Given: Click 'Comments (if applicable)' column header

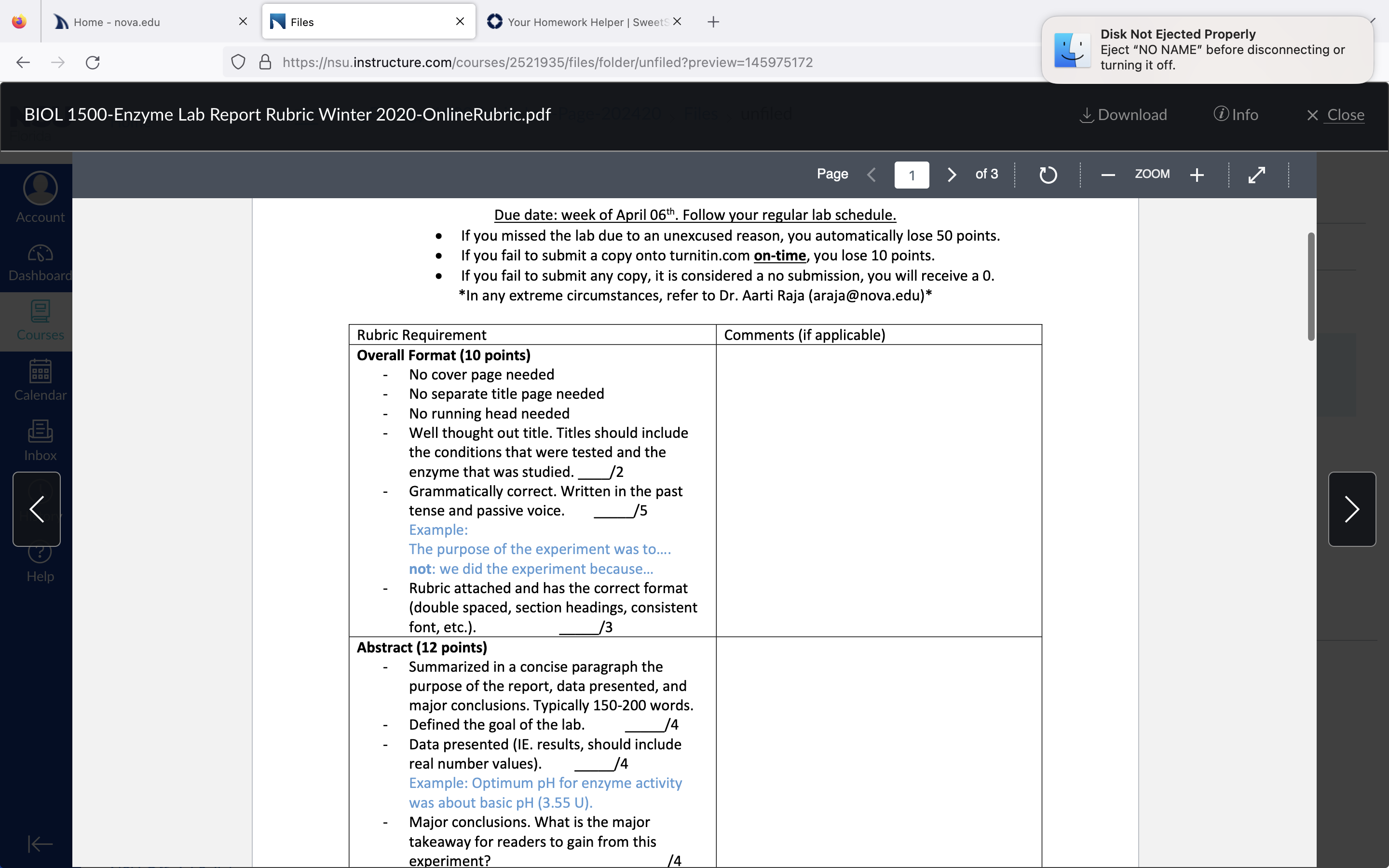Looking at the screenshot, I should pyautogui.click(x=804, y=335).
